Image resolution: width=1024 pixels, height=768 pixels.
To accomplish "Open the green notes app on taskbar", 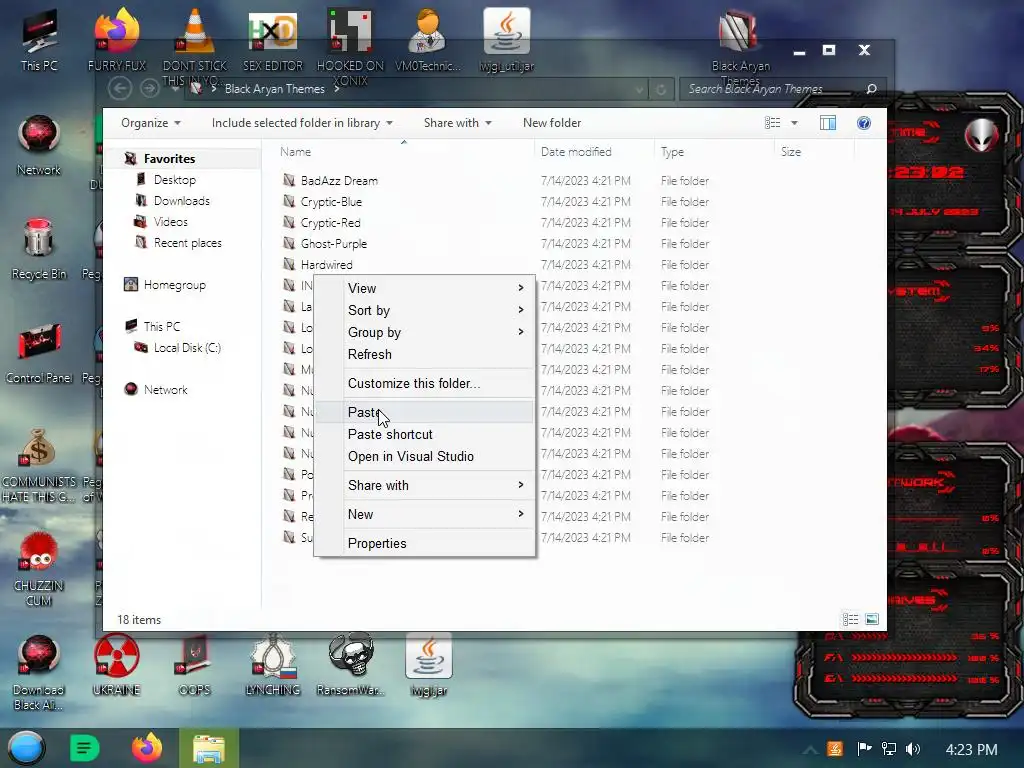I will click(x=84, y=748).
